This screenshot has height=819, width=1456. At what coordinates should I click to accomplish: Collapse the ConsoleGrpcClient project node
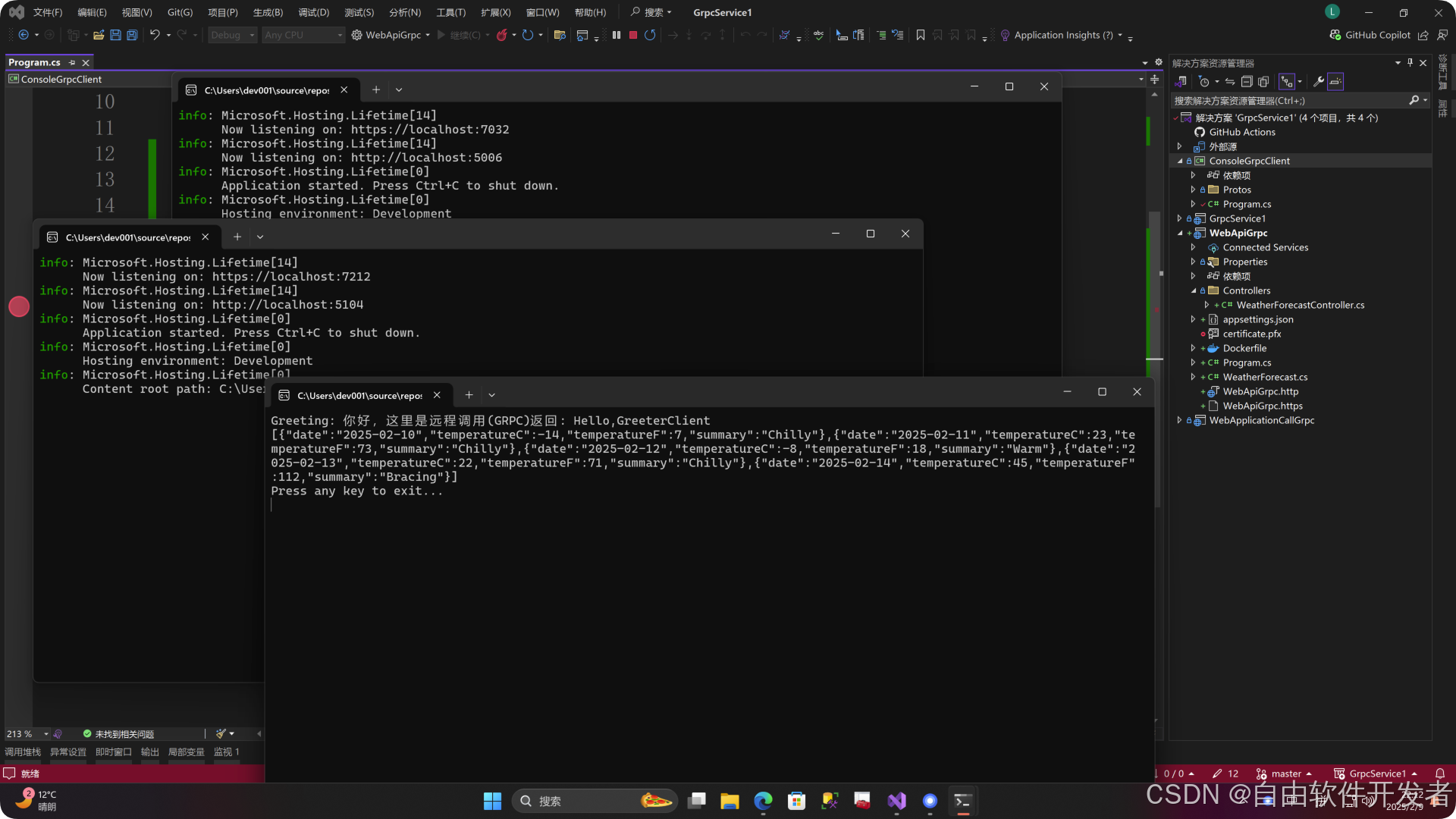[x=1180, y=161]
